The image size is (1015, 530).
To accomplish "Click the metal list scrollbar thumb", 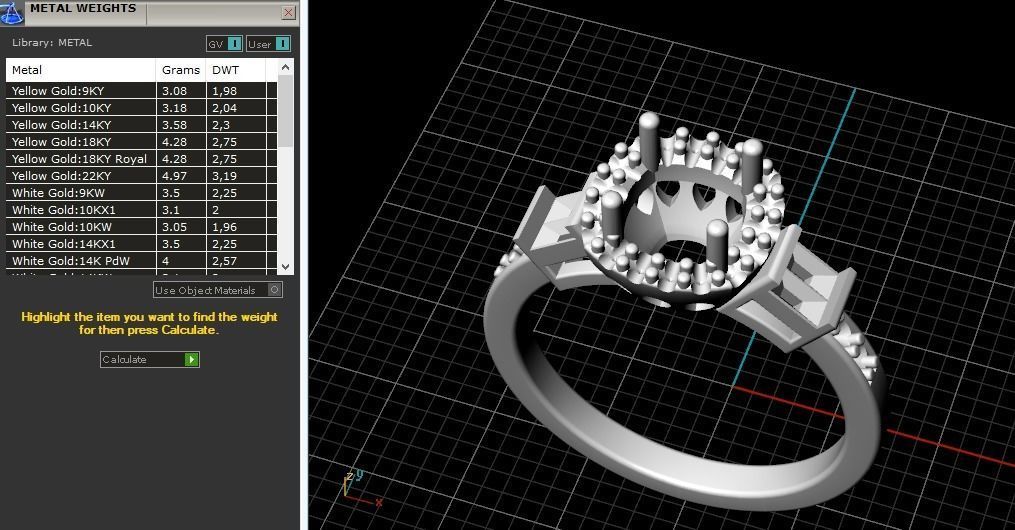I will [285, 111].
